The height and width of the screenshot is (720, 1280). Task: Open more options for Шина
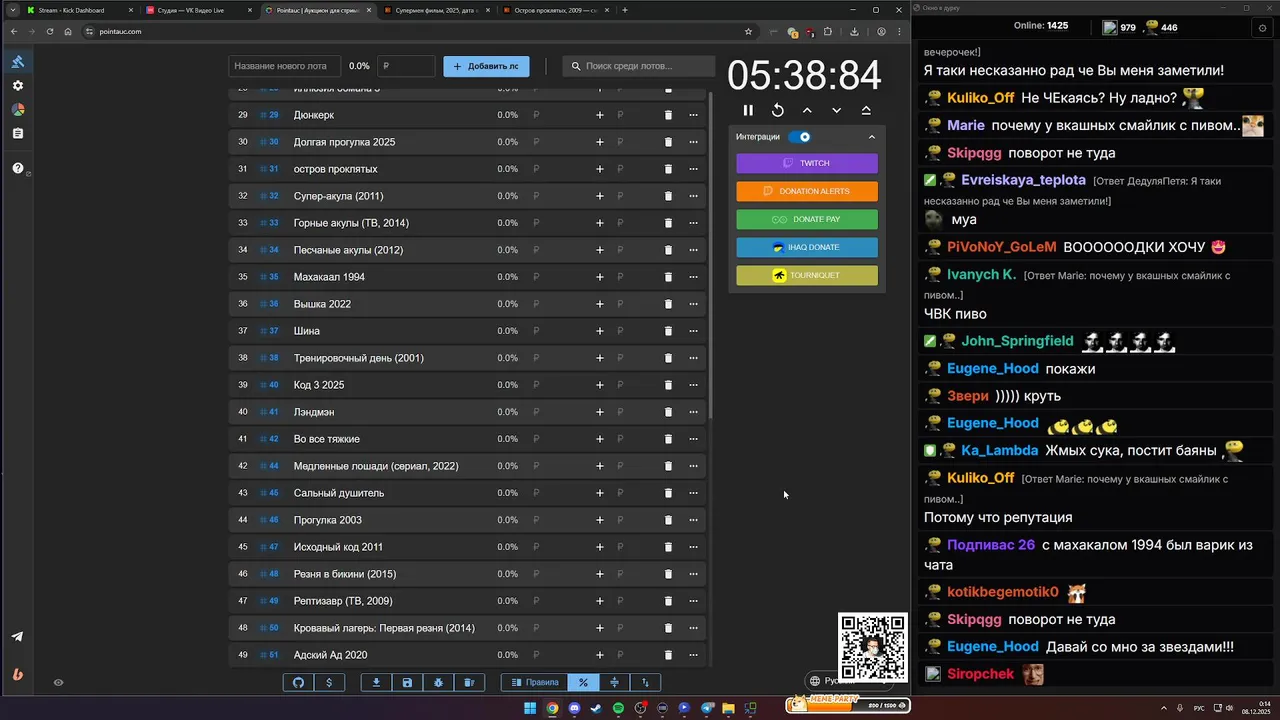693,331
